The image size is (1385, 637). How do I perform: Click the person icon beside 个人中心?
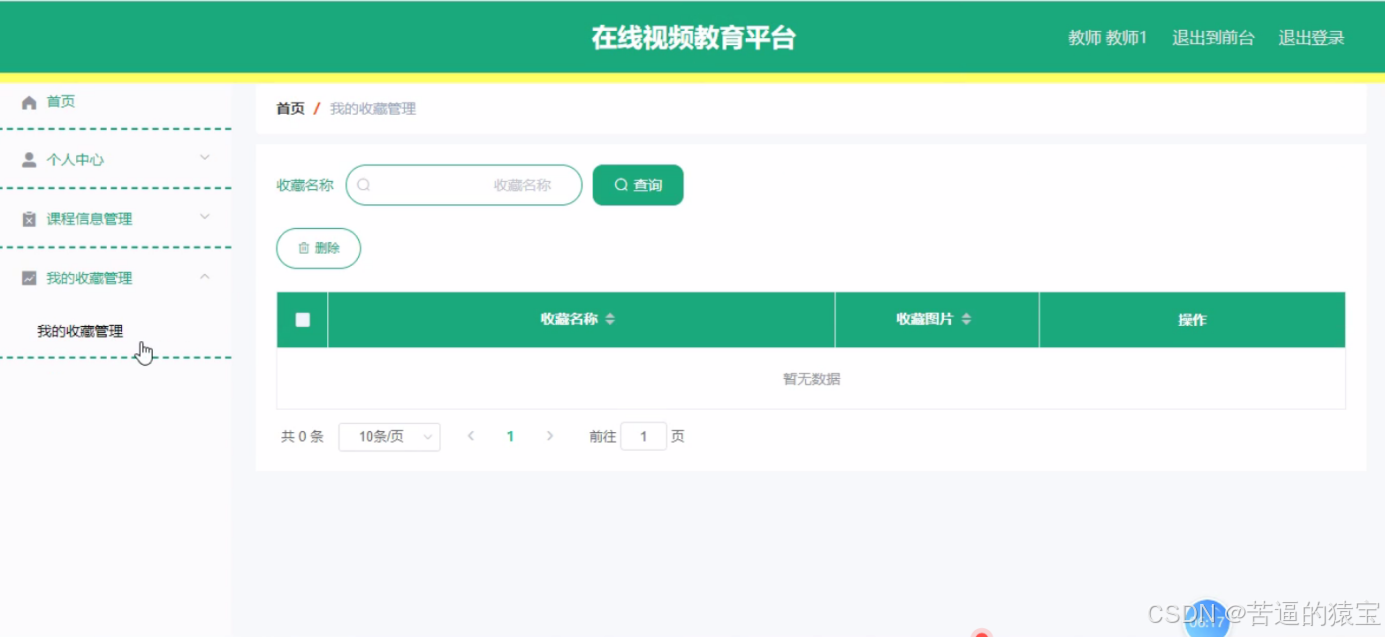tap(29, 160)
